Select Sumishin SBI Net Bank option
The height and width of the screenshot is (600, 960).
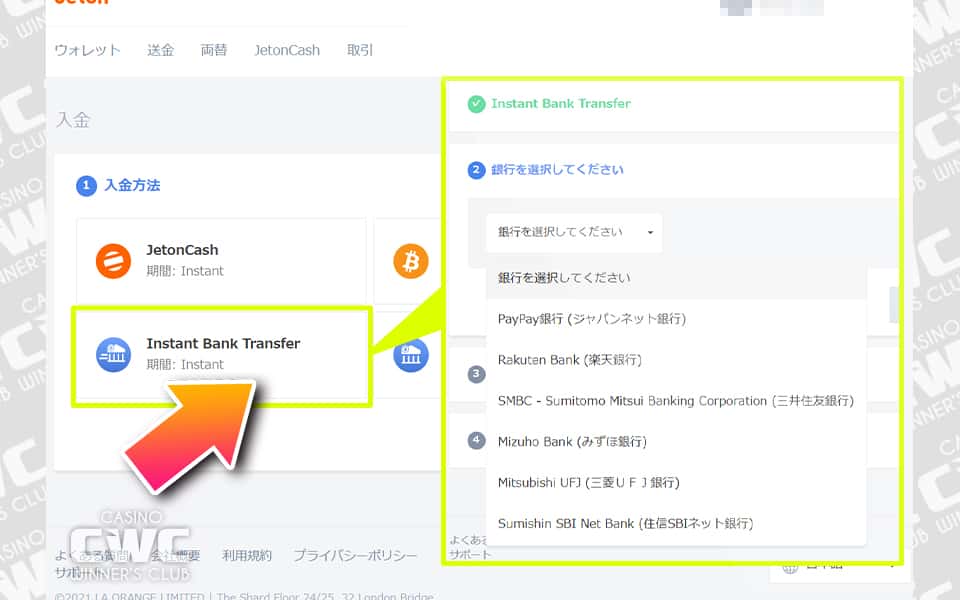point(676,524)
